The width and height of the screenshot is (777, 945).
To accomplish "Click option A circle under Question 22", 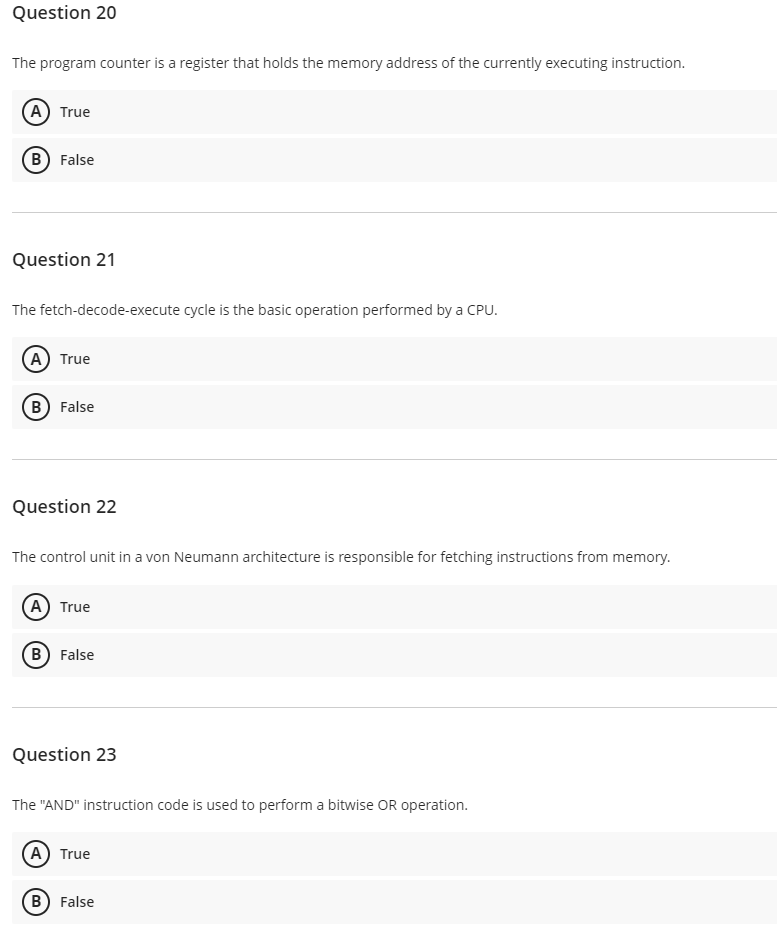I will pos(36,607).
